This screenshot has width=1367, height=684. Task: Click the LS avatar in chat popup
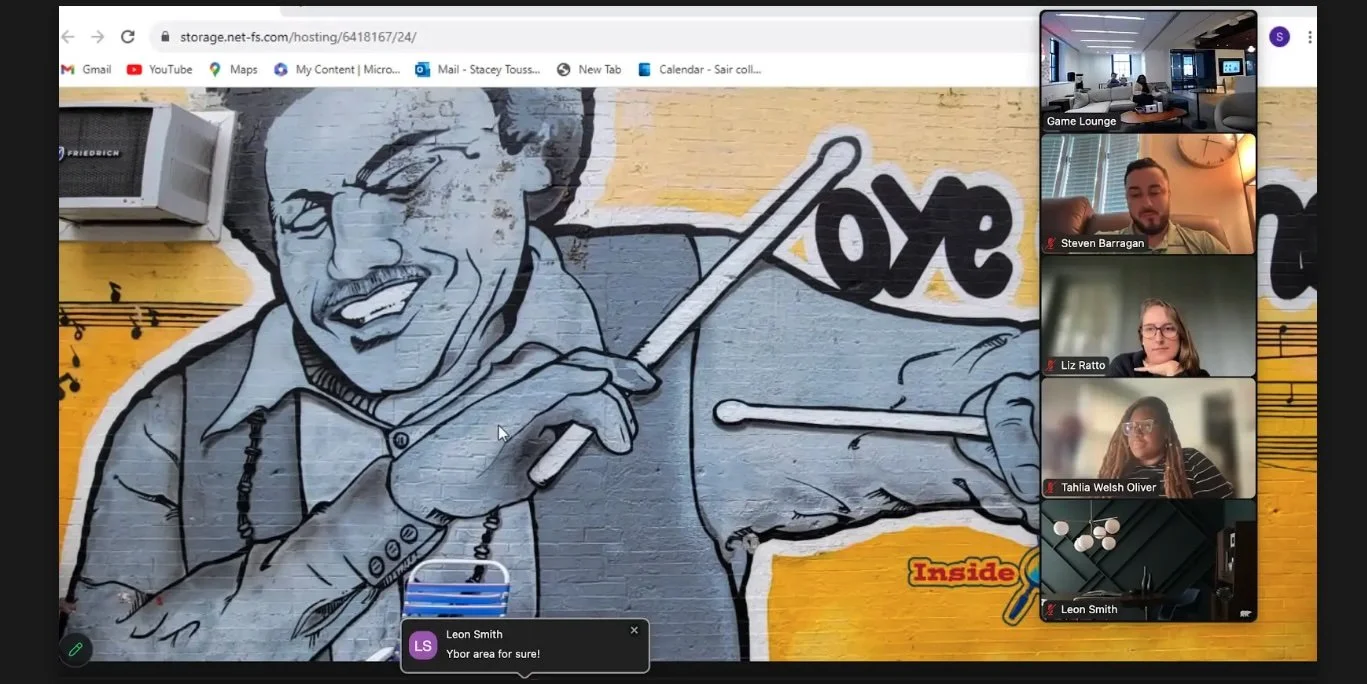(x=423, y=646)
